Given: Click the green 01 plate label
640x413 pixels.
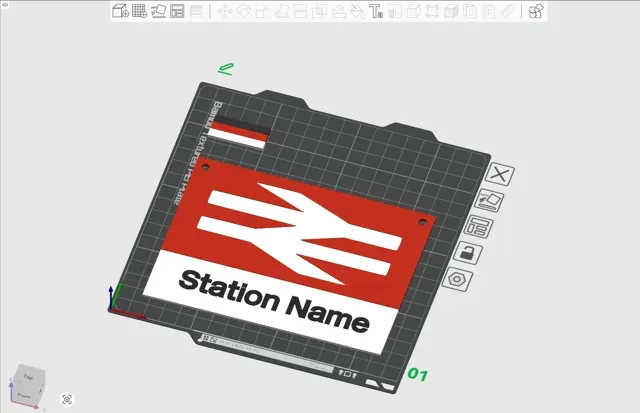Looking at the screenshot, I should (x=418, y=374).
